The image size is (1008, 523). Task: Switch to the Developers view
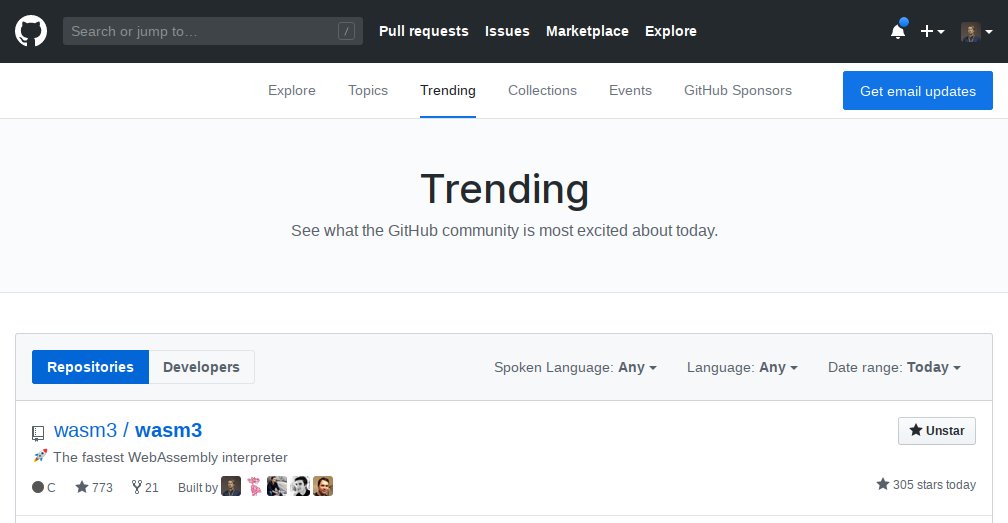click(x=201, y=367)
